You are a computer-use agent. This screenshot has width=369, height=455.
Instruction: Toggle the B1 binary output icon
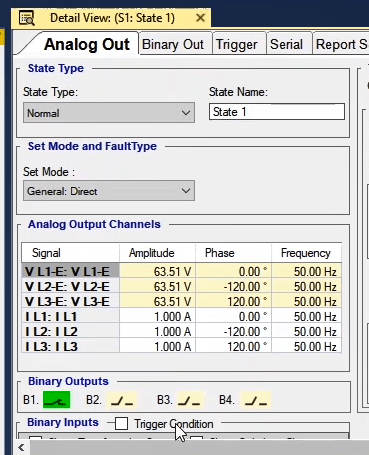pos(57,400)
